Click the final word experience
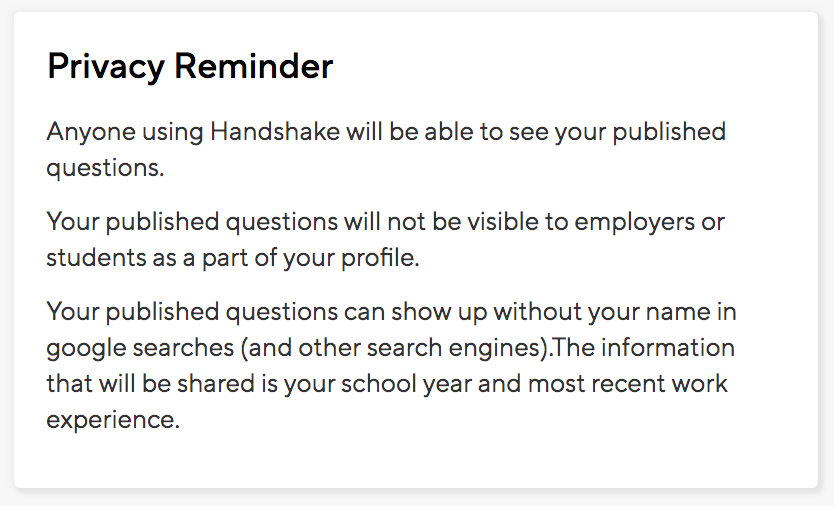The height and width of the screenshot is (506, 834). 113,420
